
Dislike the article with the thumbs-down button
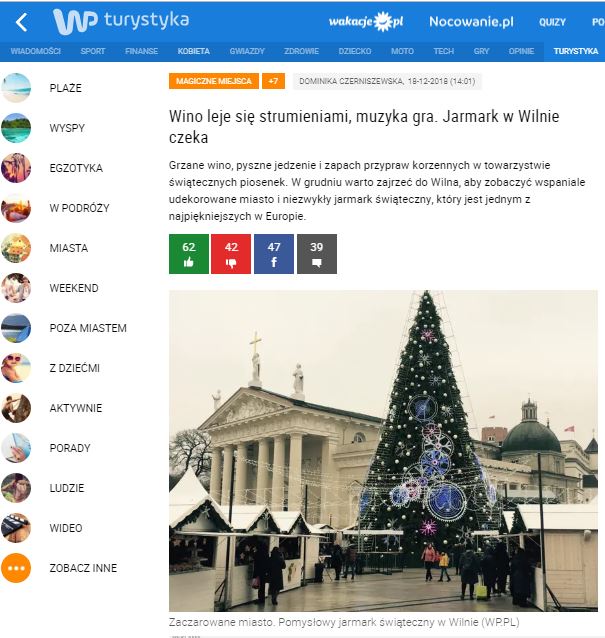point(231,254)
